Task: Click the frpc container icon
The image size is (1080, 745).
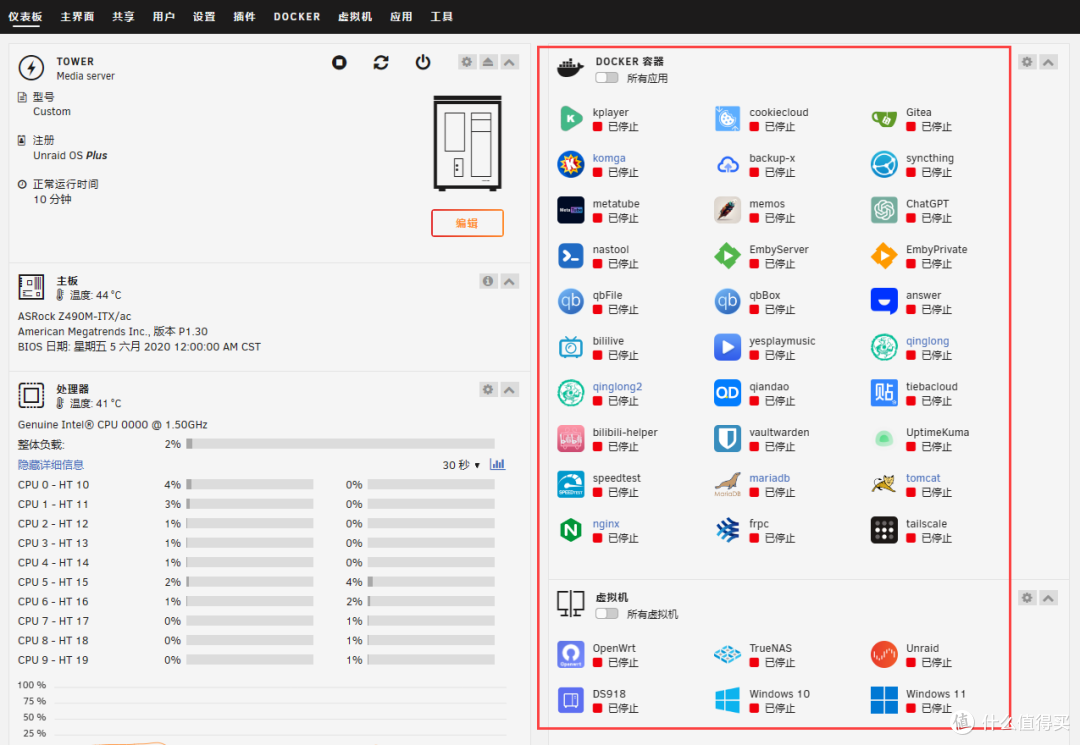Action: [727, 530]
